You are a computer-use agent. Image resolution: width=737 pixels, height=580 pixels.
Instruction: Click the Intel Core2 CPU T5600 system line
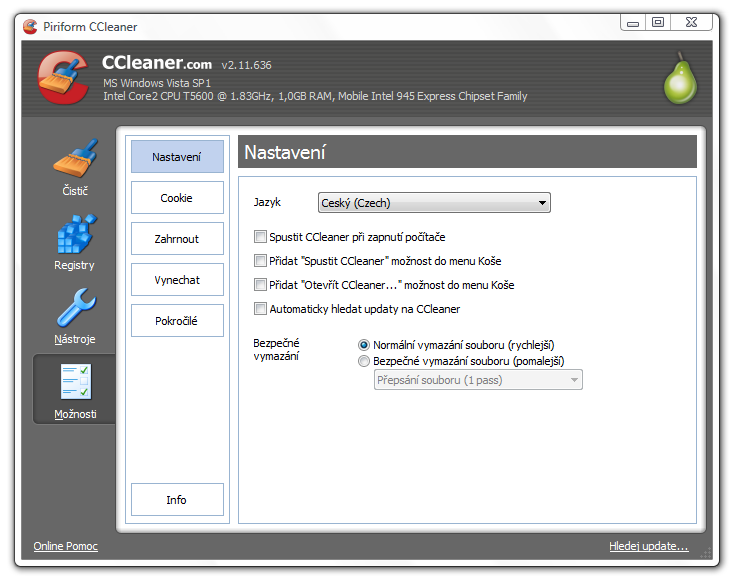click(x=315, y=96)
